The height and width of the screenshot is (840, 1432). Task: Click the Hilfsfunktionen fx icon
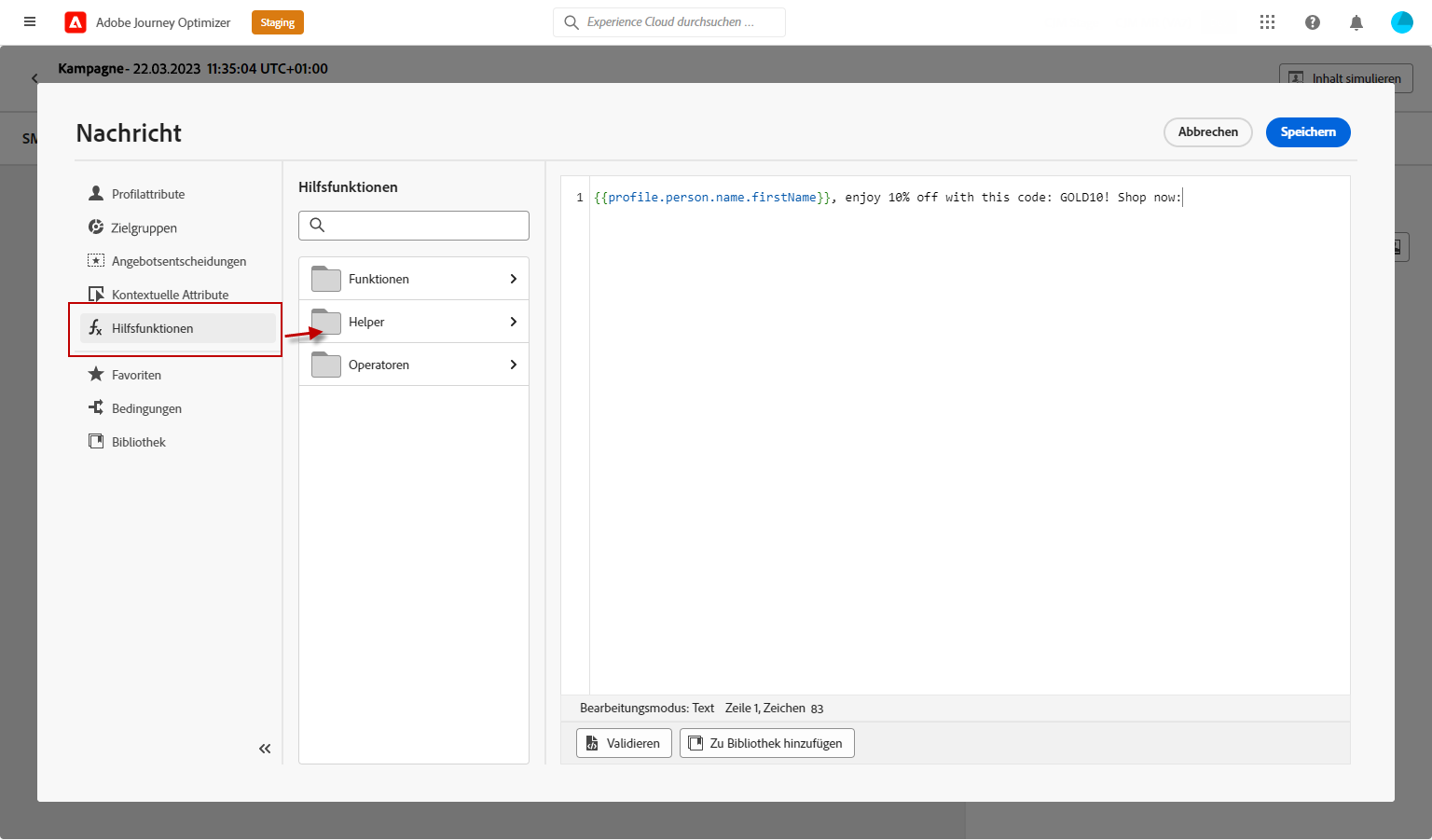96,328
